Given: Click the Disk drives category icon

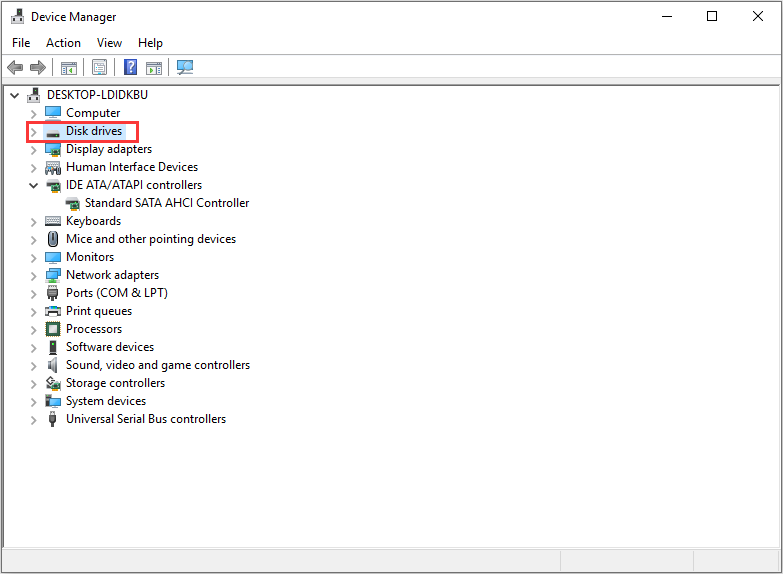Looking at the screenshot, I should (53, 132).
